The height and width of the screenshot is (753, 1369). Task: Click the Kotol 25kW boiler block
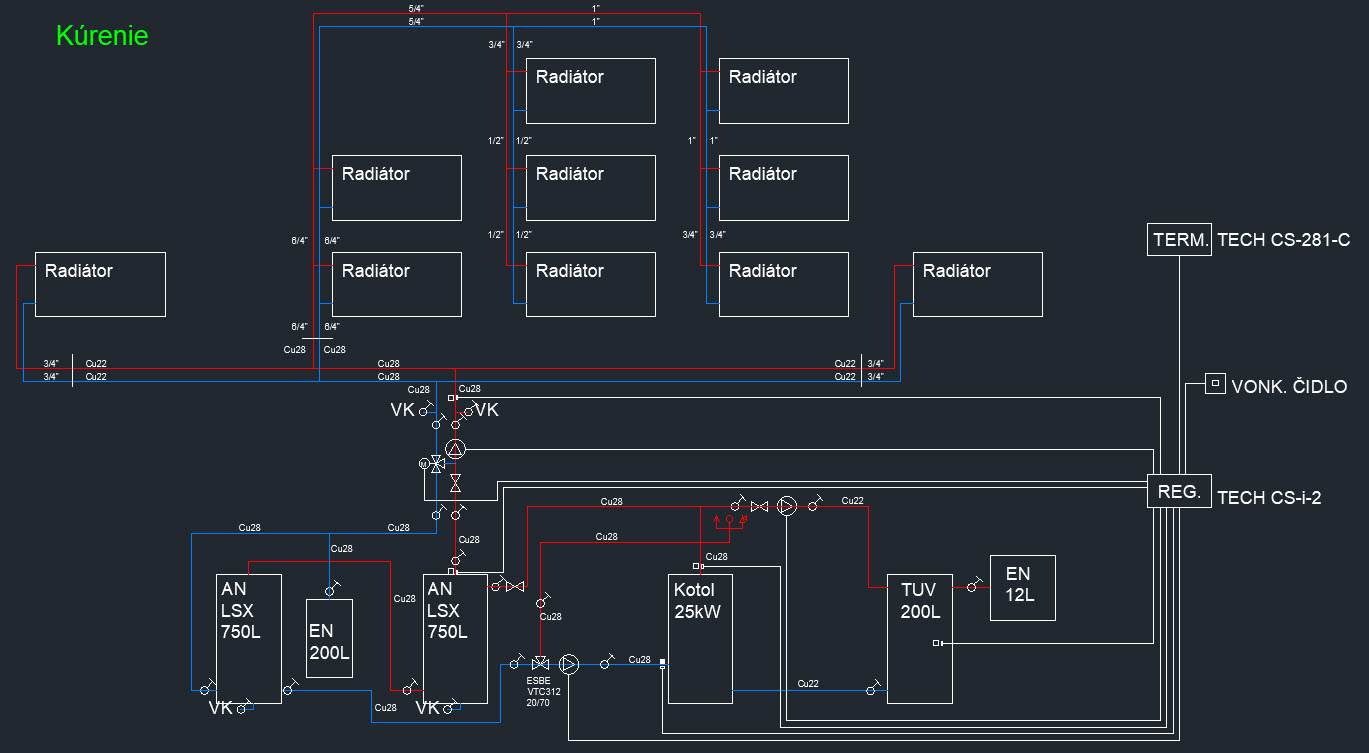(700, 638)
